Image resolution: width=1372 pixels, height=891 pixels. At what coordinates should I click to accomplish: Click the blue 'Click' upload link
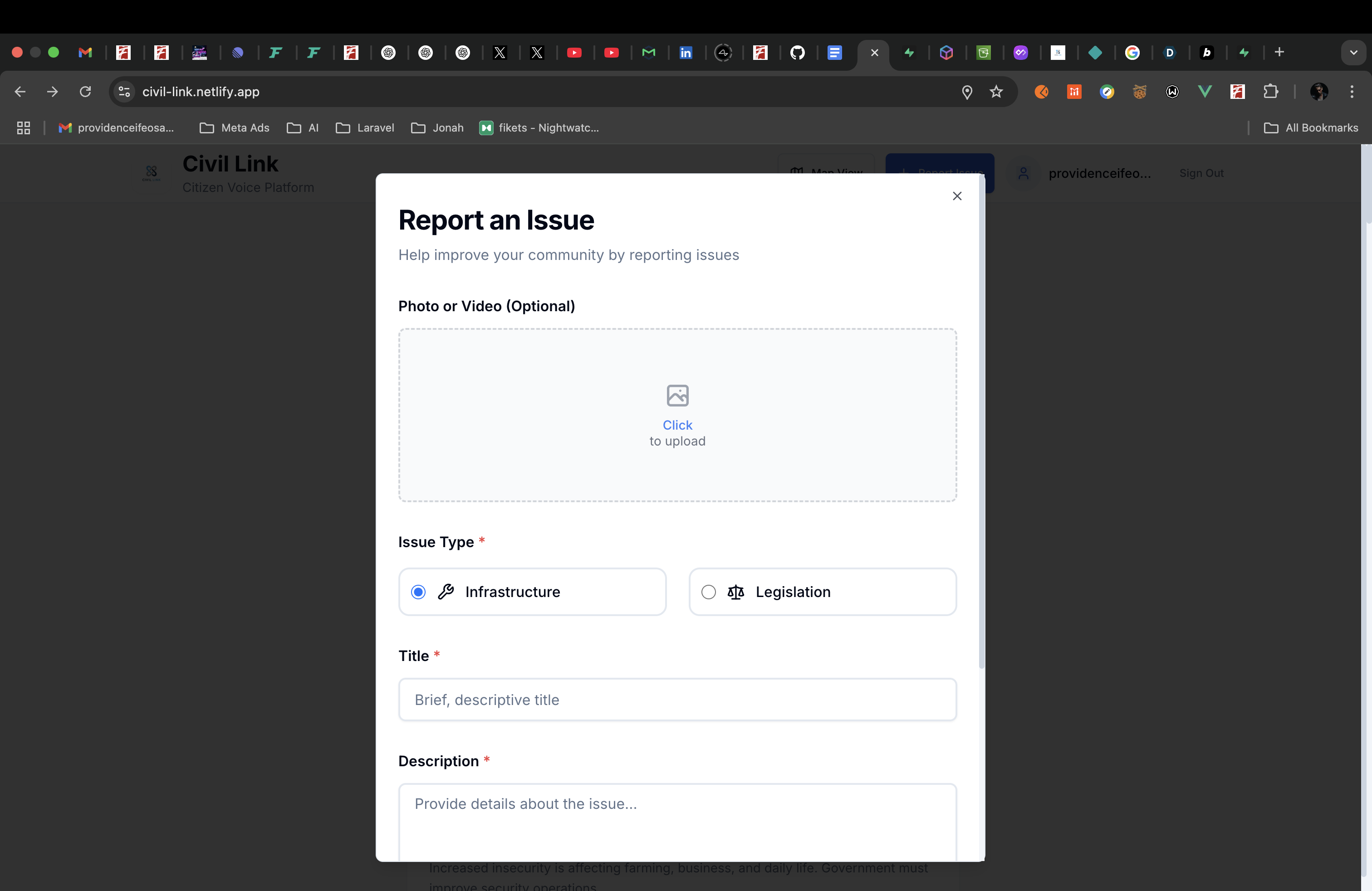pos(677,425)
